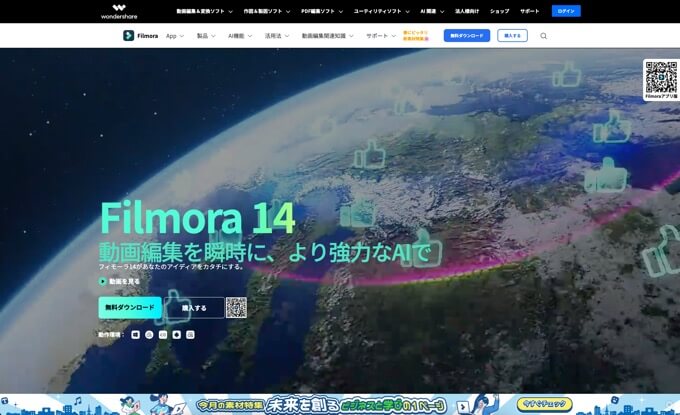680x415 pixels.
Task: Expand 動画編集関連知識 dropdown
Action: [327, 36]
